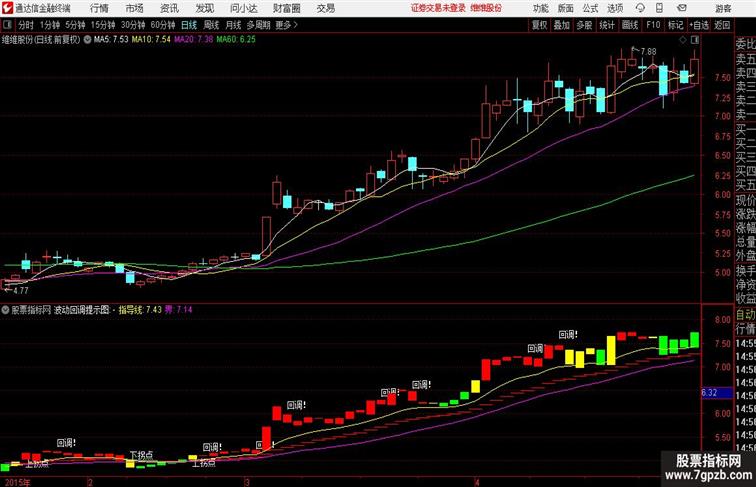The height and width of the screenshot is (487, 756).
Task: Switch to 30分钟 period tab
Action: [133, 25]
